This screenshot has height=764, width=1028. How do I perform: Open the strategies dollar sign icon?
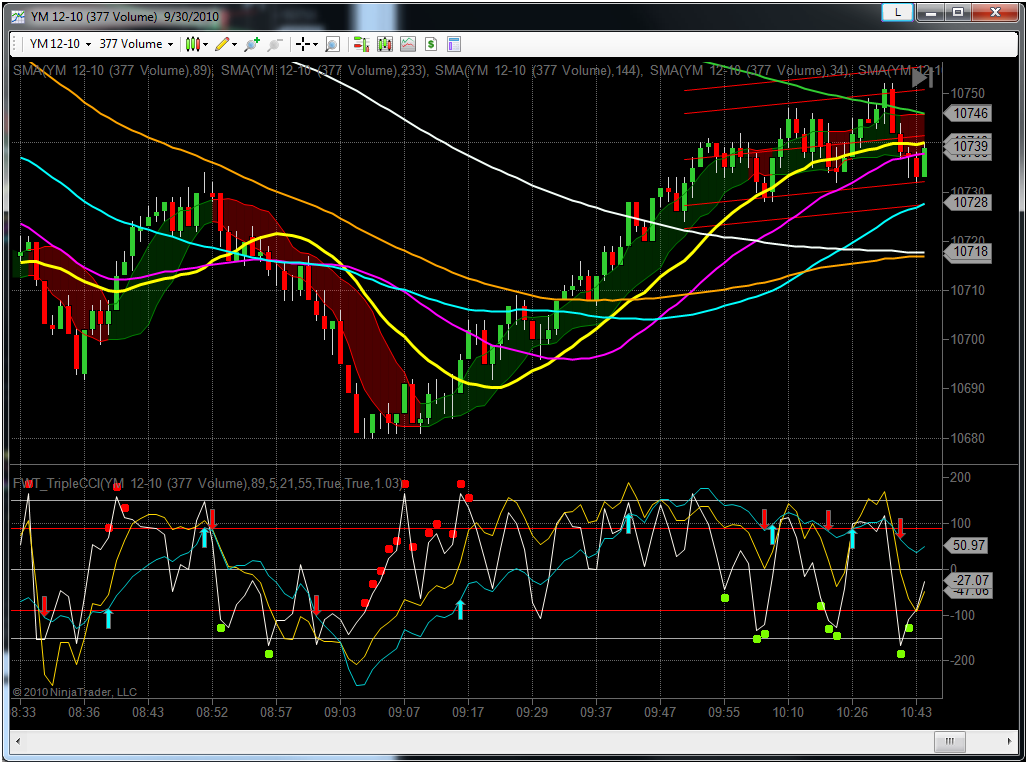click(x=430, y=44)
